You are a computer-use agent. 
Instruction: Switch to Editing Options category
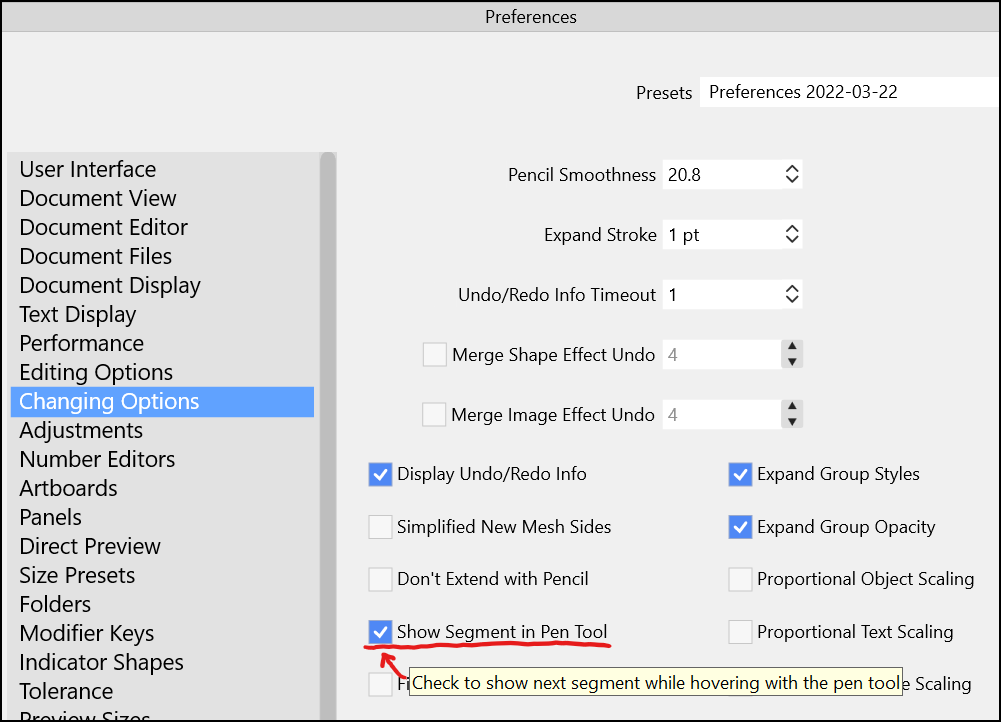click(96, 372)
